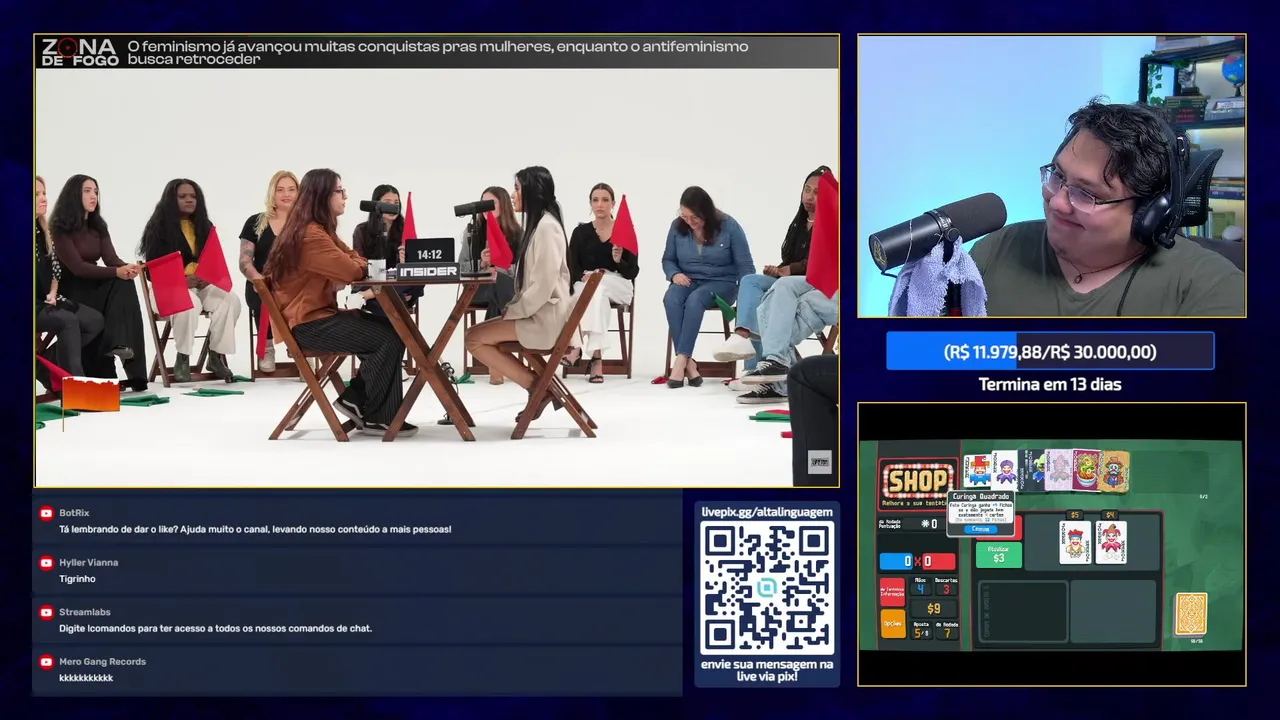The height and width of the screenshot is (720, 1280).
Task: Click the R$ 11.979,88 donation progress bar
Action: (x=1050, y=352)
